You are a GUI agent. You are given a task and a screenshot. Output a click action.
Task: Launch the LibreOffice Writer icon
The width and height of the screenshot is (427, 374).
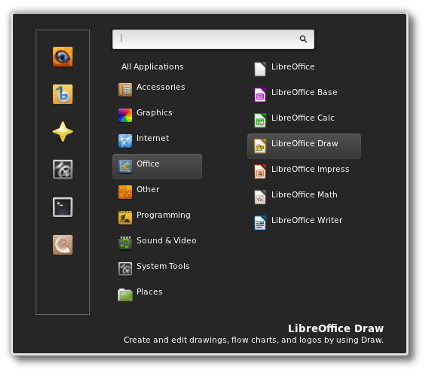260,223
